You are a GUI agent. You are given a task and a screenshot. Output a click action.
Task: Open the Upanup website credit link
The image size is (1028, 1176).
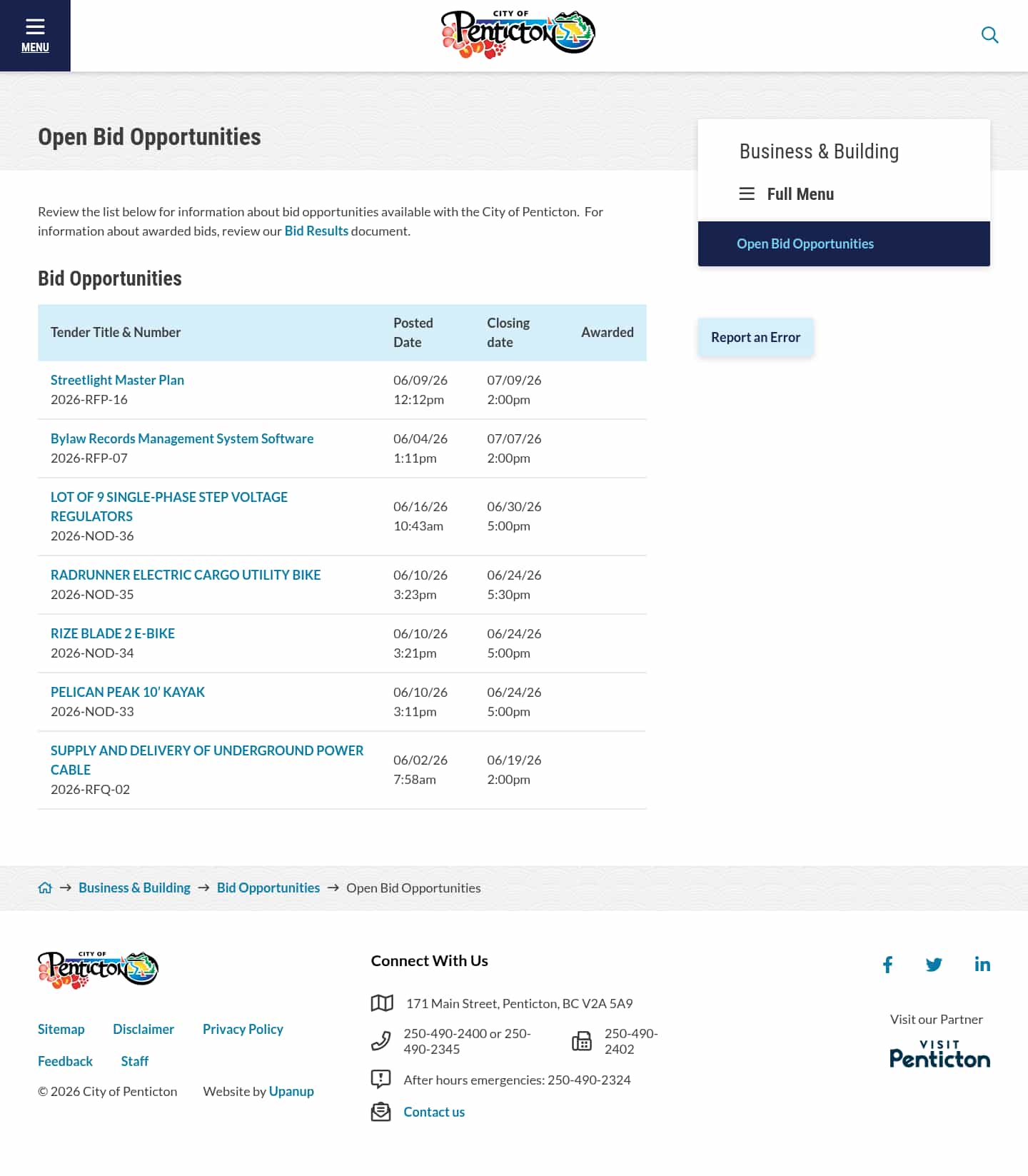(291, 1091)
